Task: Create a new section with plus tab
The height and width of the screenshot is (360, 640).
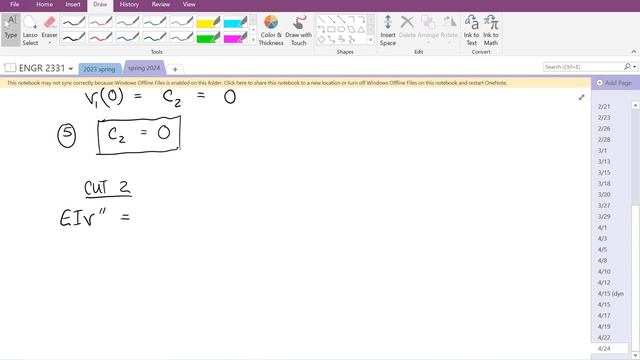Action: pos(175,69)
